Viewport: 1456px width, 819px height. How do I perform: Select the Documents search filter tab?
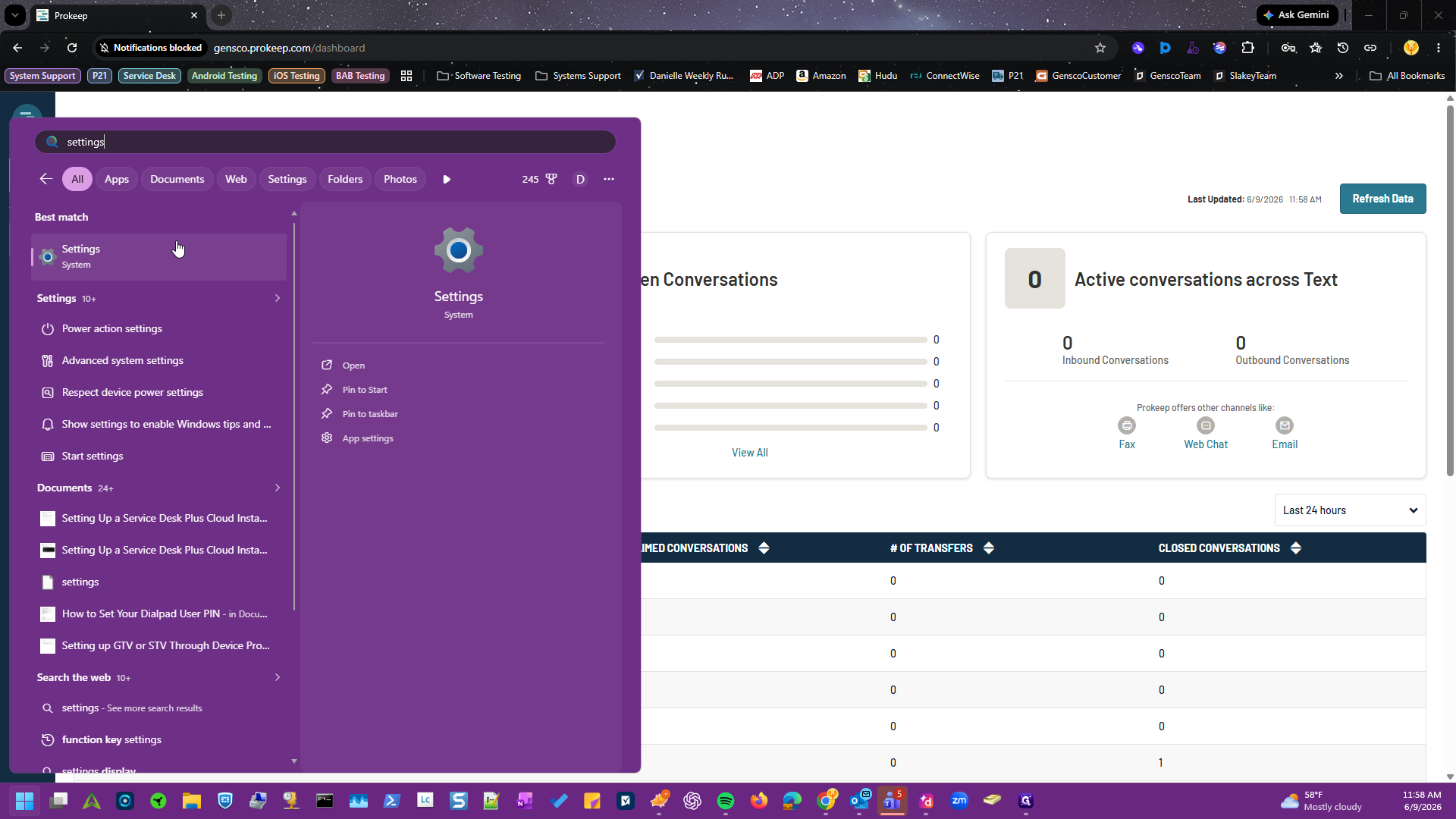point(177,179)
